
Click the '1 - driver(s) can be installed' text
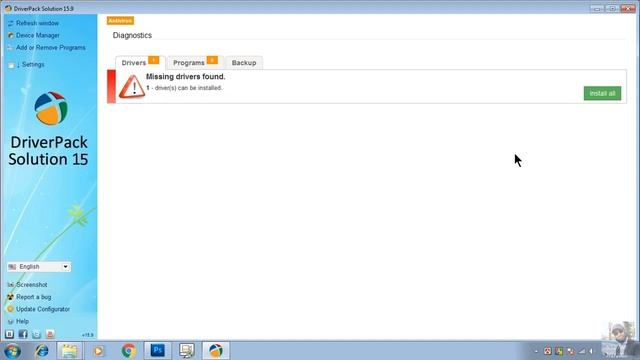(184, 88)
